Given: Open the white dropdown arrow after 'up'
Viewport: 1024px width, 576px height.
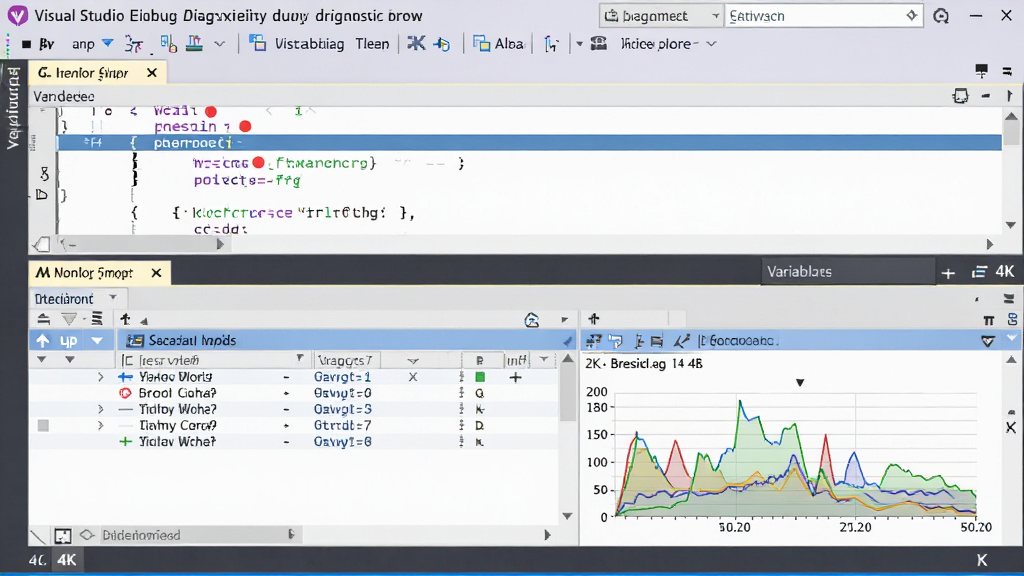Looking at the screenshot, I should coord(97,340).
